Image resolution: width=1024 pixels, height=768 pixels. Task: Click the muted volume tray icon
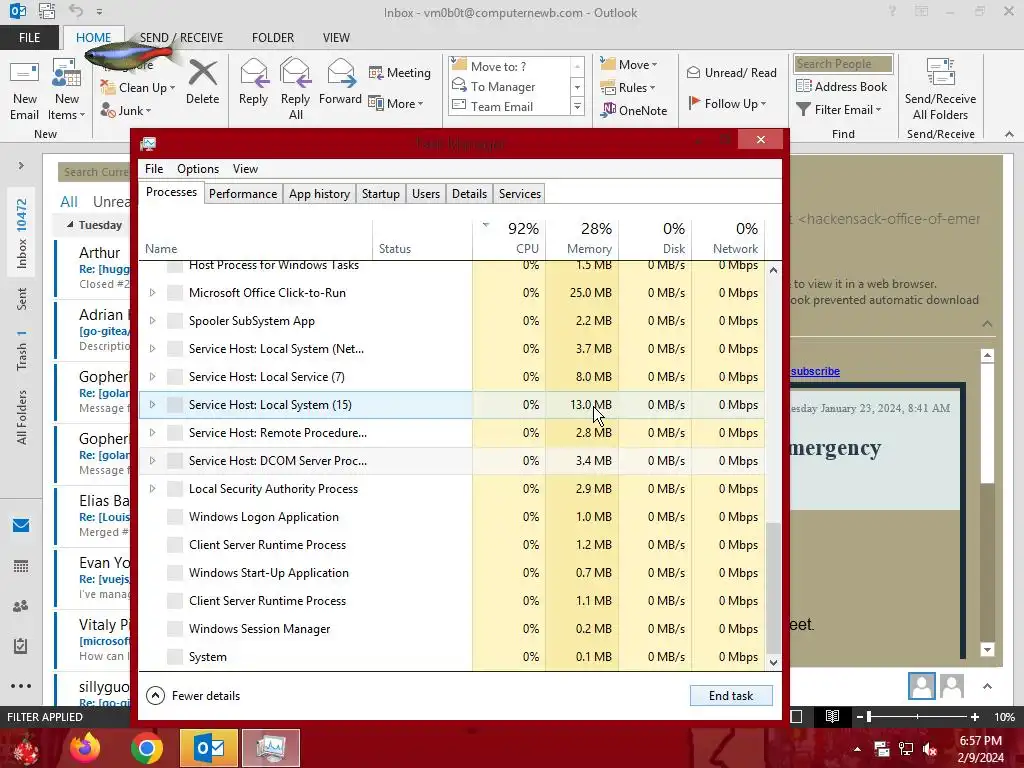tap(930, 750)
